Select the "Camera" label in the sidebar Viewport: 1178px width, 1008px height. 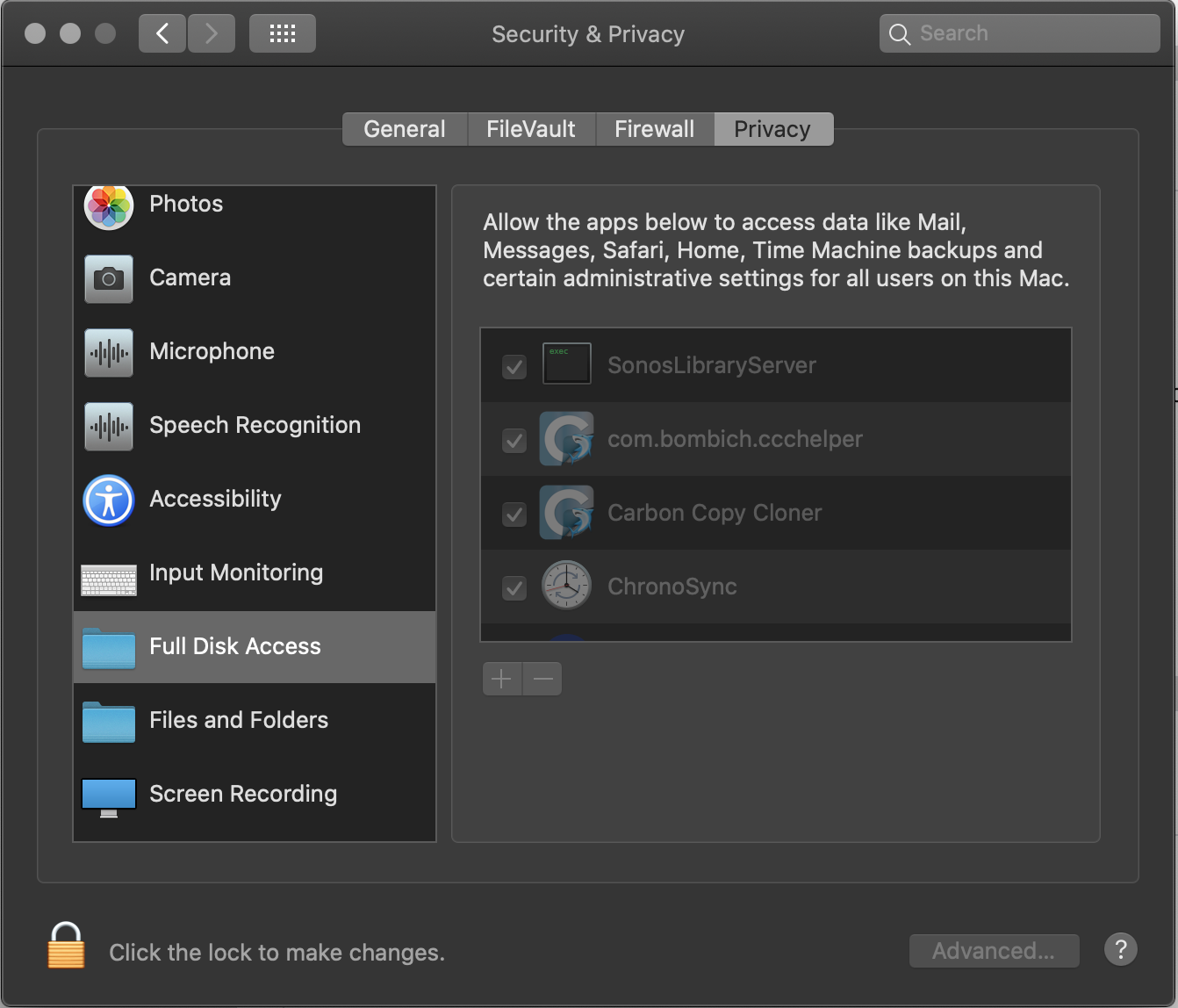tap(190, 277)
